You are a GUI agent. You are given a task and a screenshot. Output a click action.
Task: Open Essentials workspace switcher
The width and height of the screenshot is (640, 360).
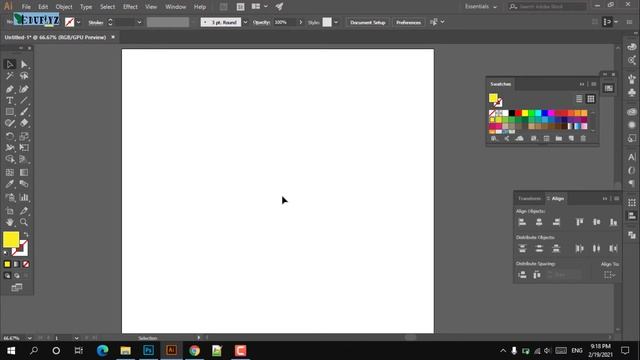(481, 7)
